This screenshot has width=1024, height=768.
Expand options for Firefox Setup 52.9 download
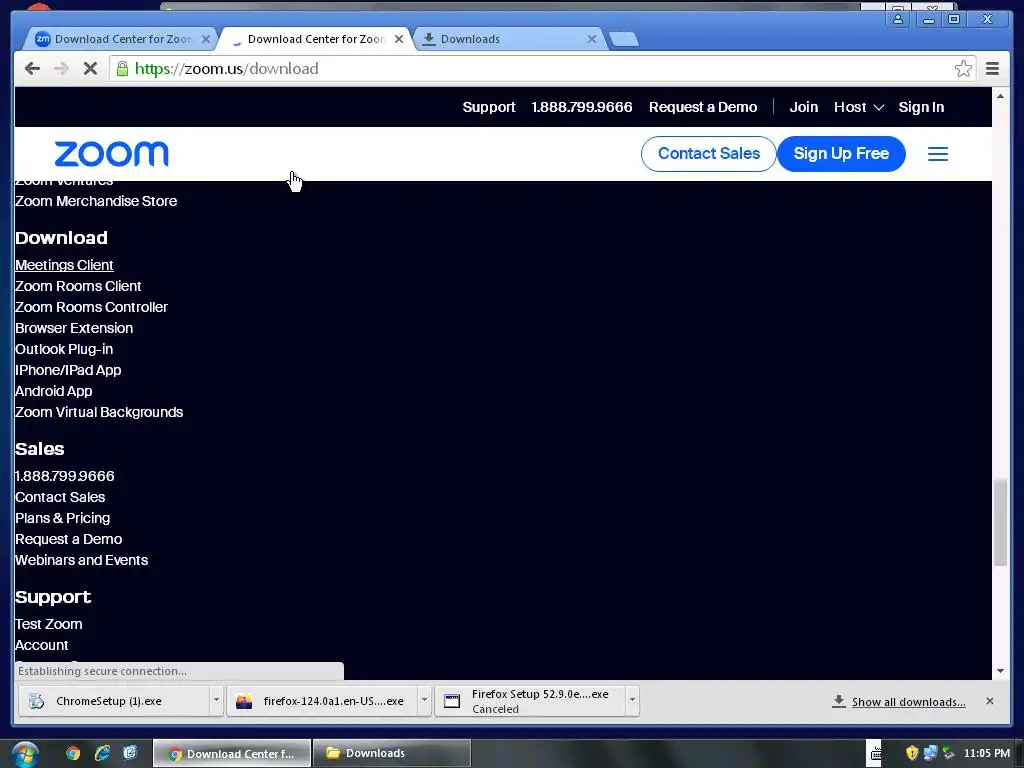point(632,700)
